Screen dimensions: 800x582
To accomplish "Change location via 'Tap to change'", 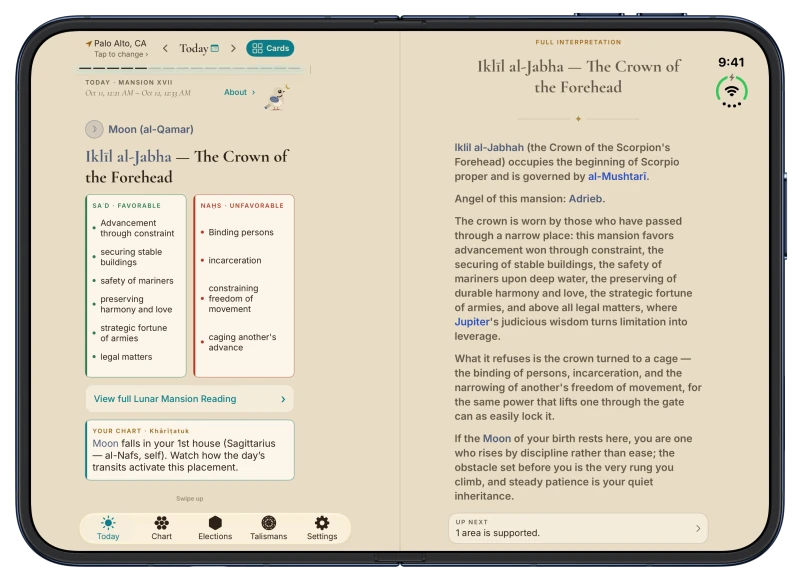I will click(121, 55).
